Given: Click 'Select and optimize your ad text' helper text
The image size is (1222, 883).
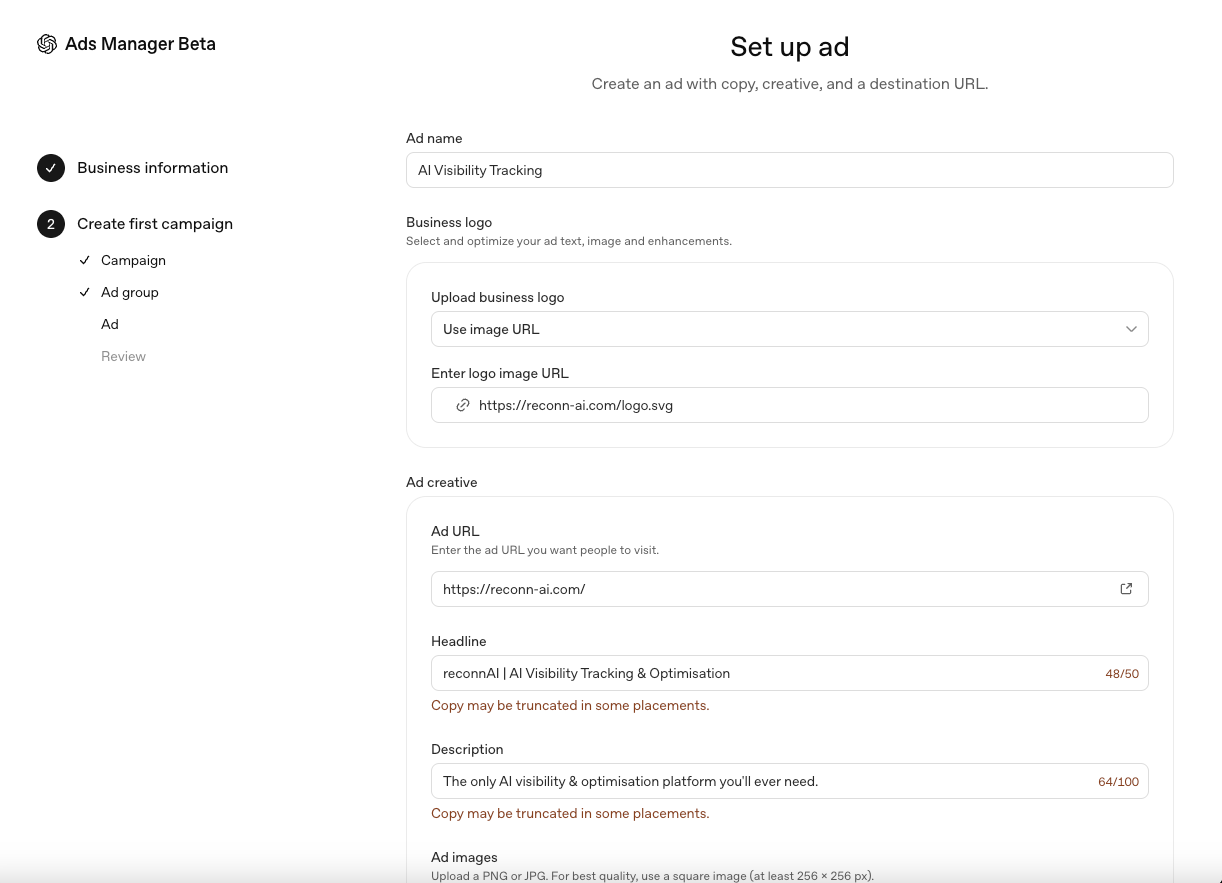Looking at the screenshot, I should point(569,241).
